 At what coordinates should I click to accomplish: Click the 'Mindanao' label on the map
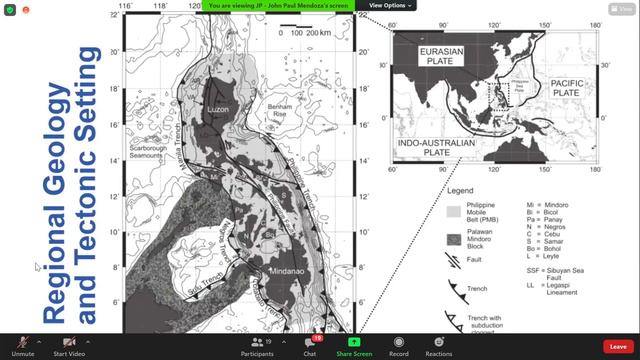tap(287, 271)
